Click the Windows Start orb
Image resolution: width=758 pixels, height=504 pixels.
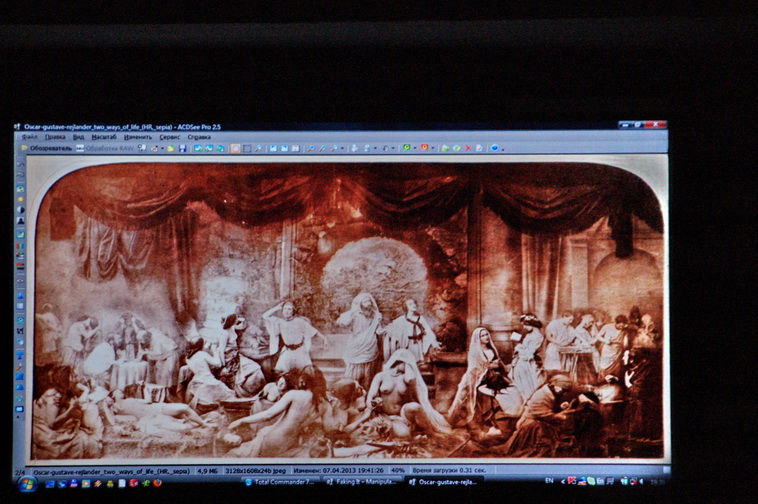click(27, 483)
